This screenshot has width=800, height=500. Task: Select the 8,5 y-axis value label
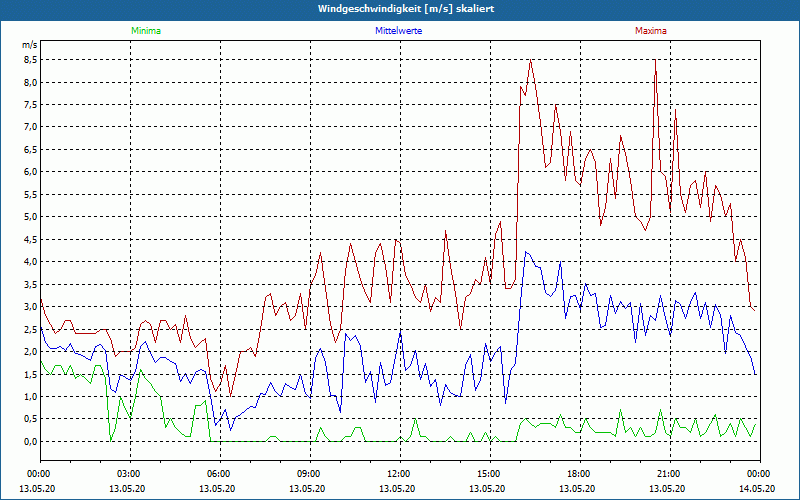tap(29, 59)
